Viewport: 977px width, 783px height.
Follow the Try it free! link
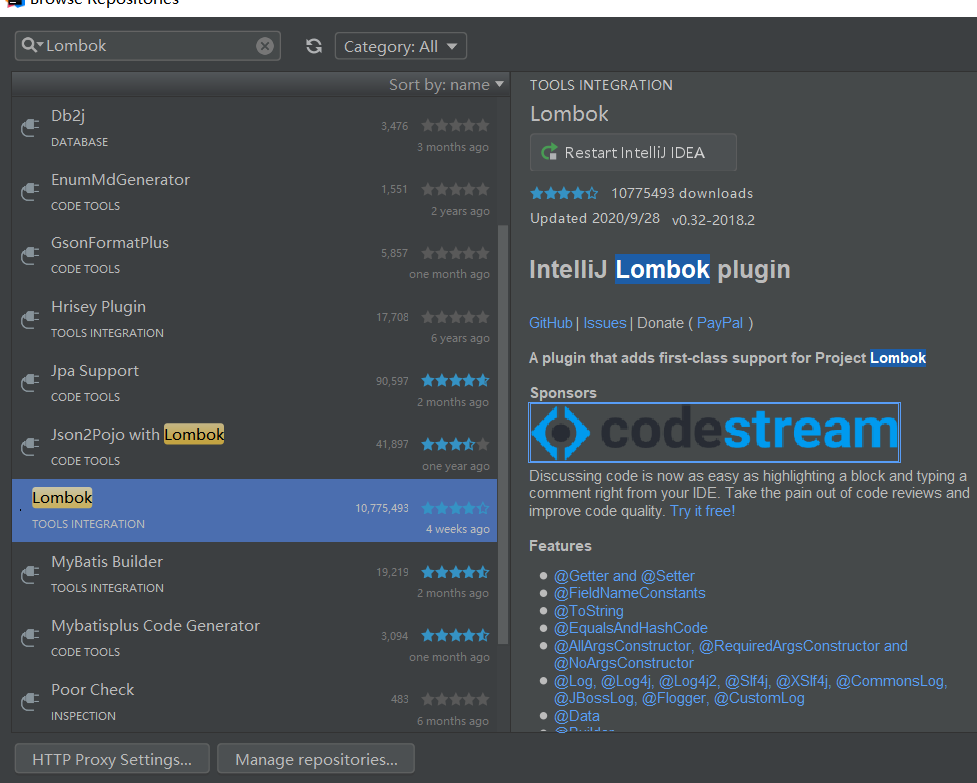(x=702, y=511)
